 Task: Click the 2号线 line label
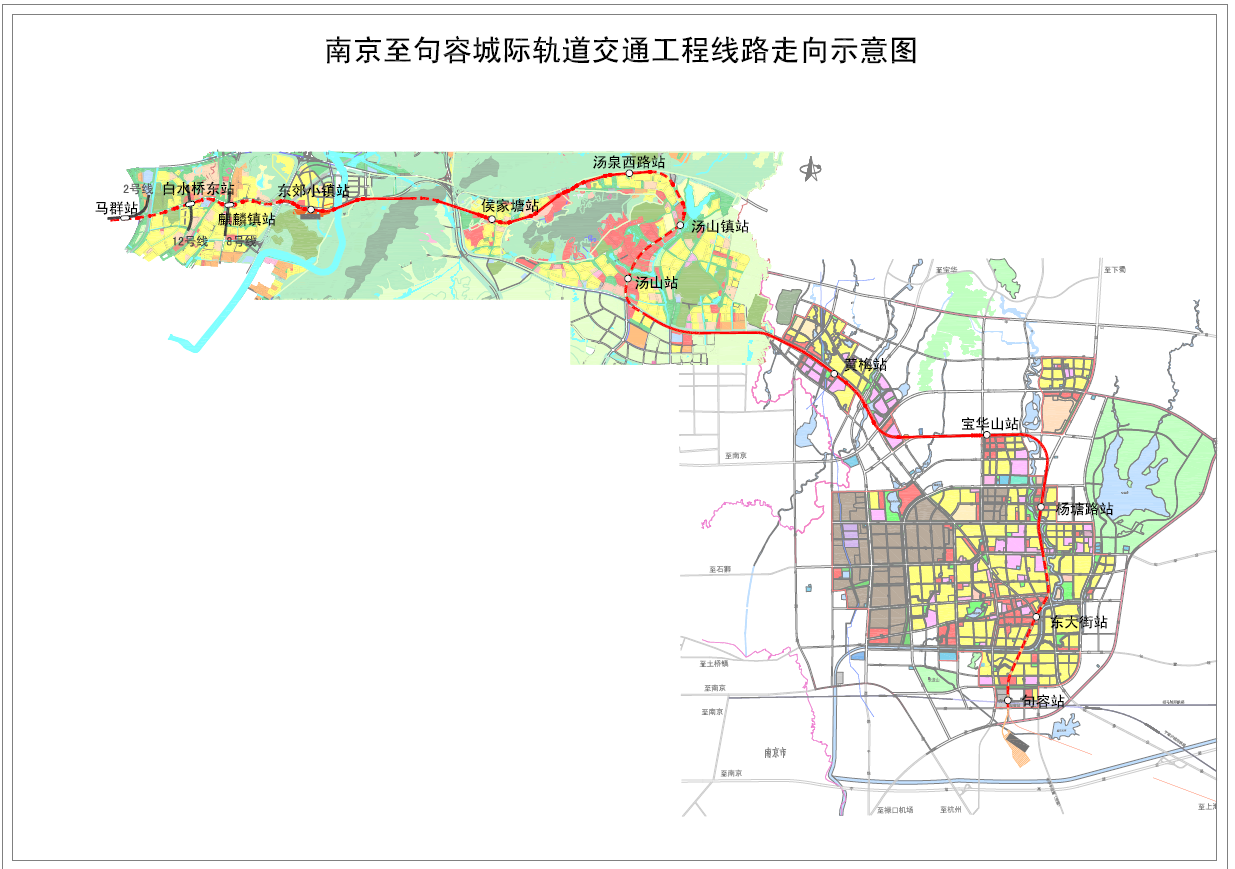[138, 188]
